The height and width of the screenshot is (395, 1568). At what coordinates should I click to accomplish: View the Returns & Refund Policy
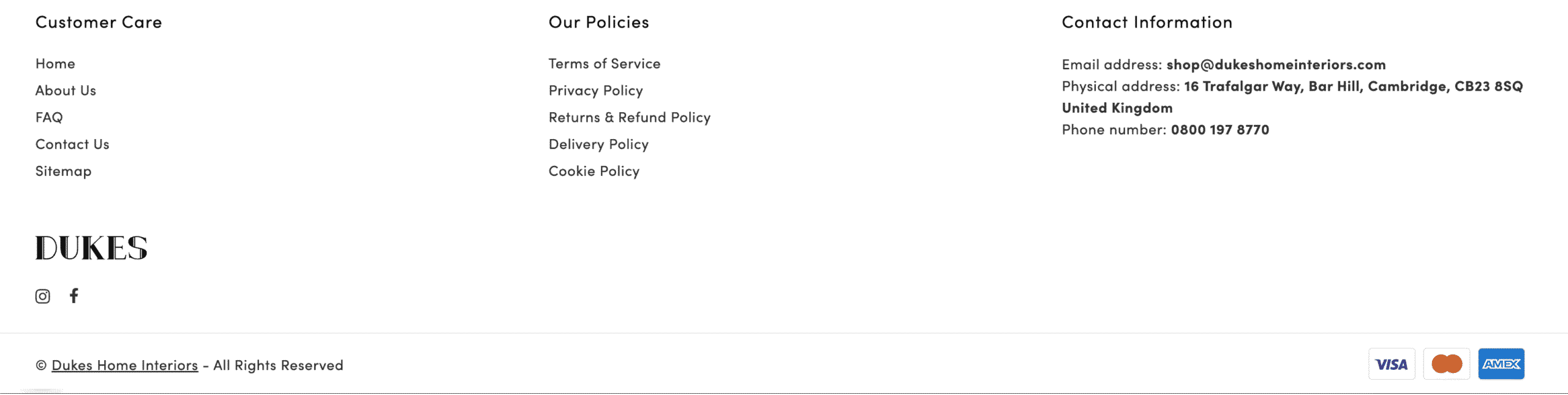coord(630,118)
